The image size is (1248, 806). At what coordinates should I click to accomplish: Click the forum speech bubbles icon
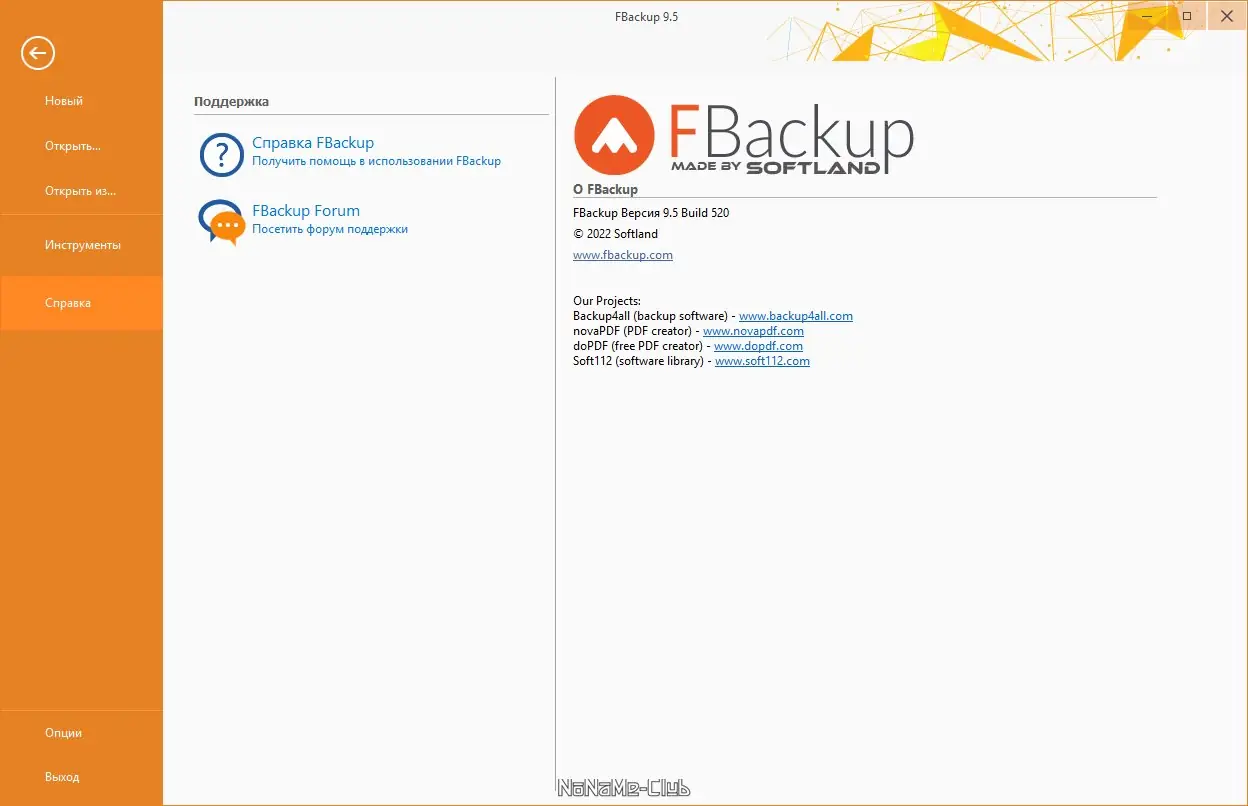pos(221,222)
